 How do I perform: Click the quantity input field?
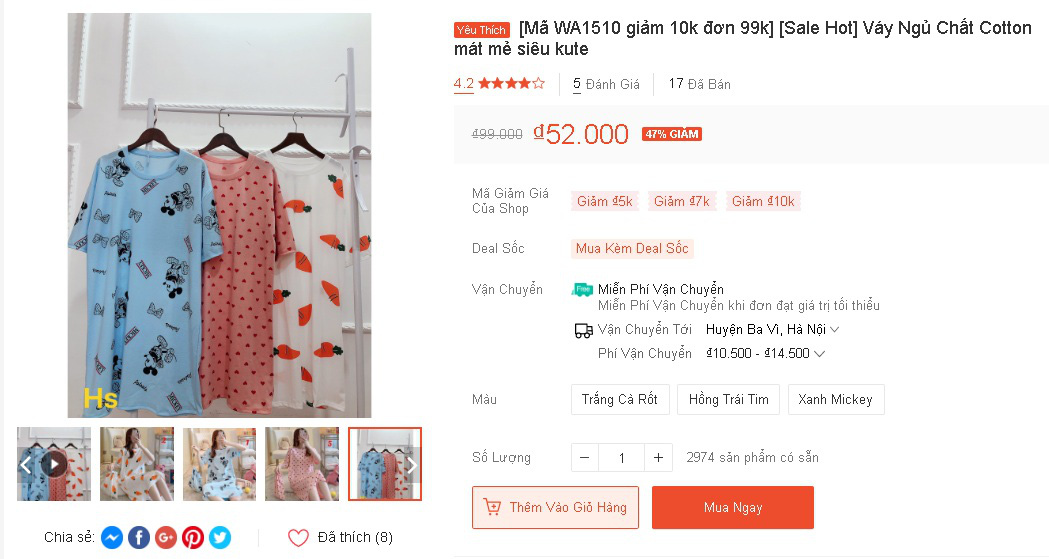(621, 458)
